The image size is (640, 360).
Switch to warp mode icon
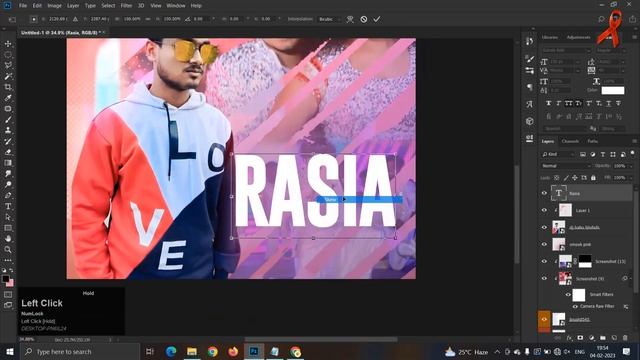350,19
